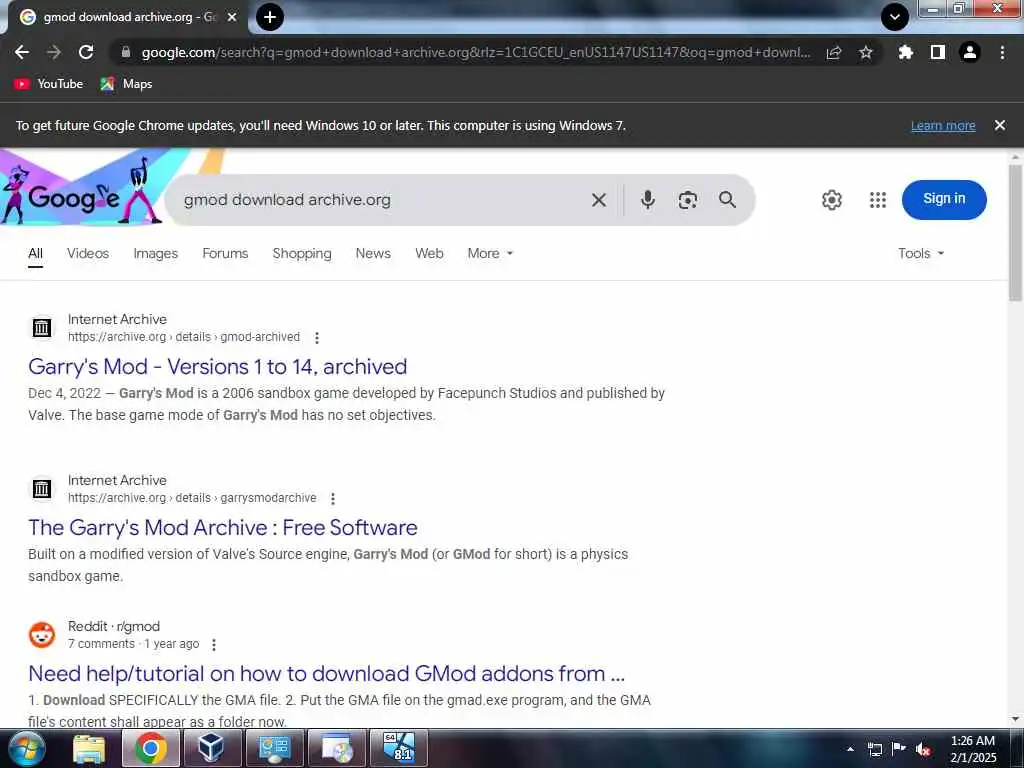Open Windows Explorer from the taskbar
The width and height of the screenshot is (1024, 768).
click(89, 748)
